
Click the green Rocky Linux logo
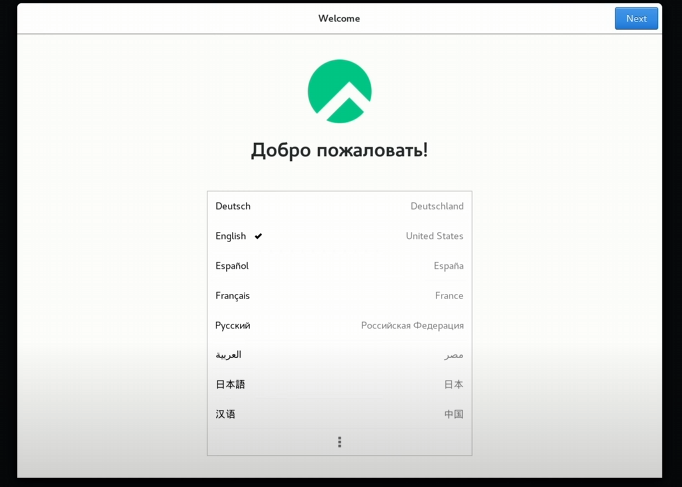(x=339, y=91)
